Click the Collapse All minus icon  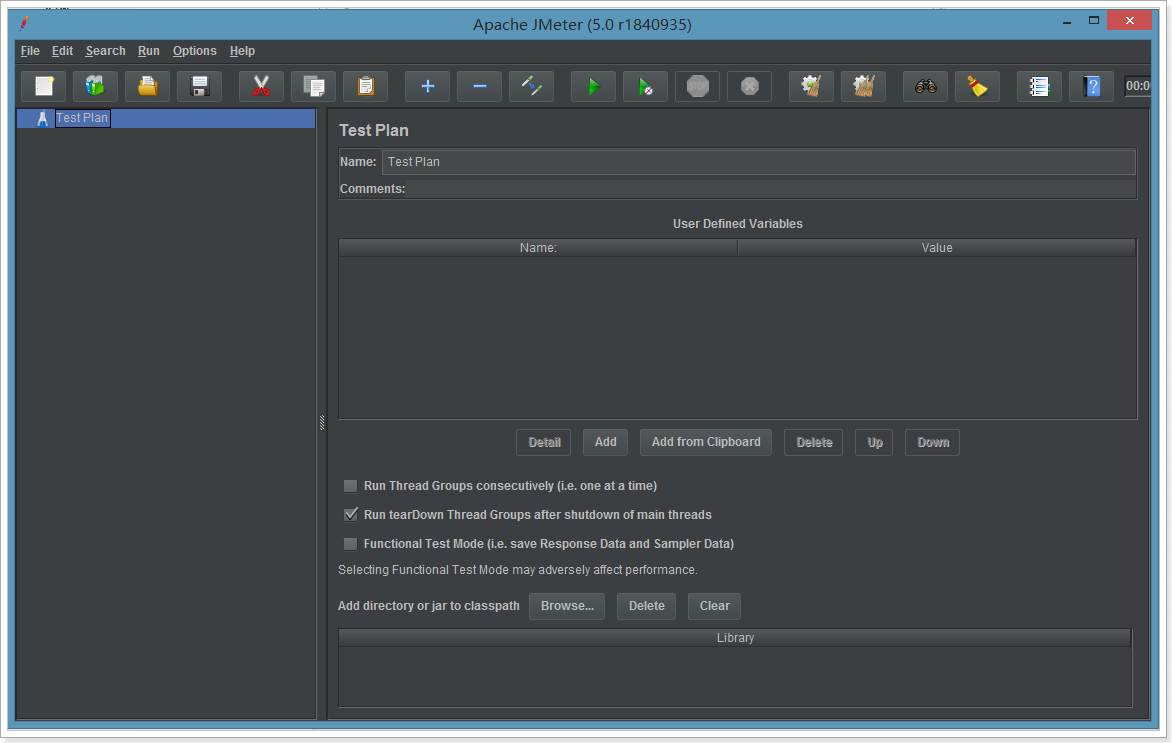[x=480, y=87]
